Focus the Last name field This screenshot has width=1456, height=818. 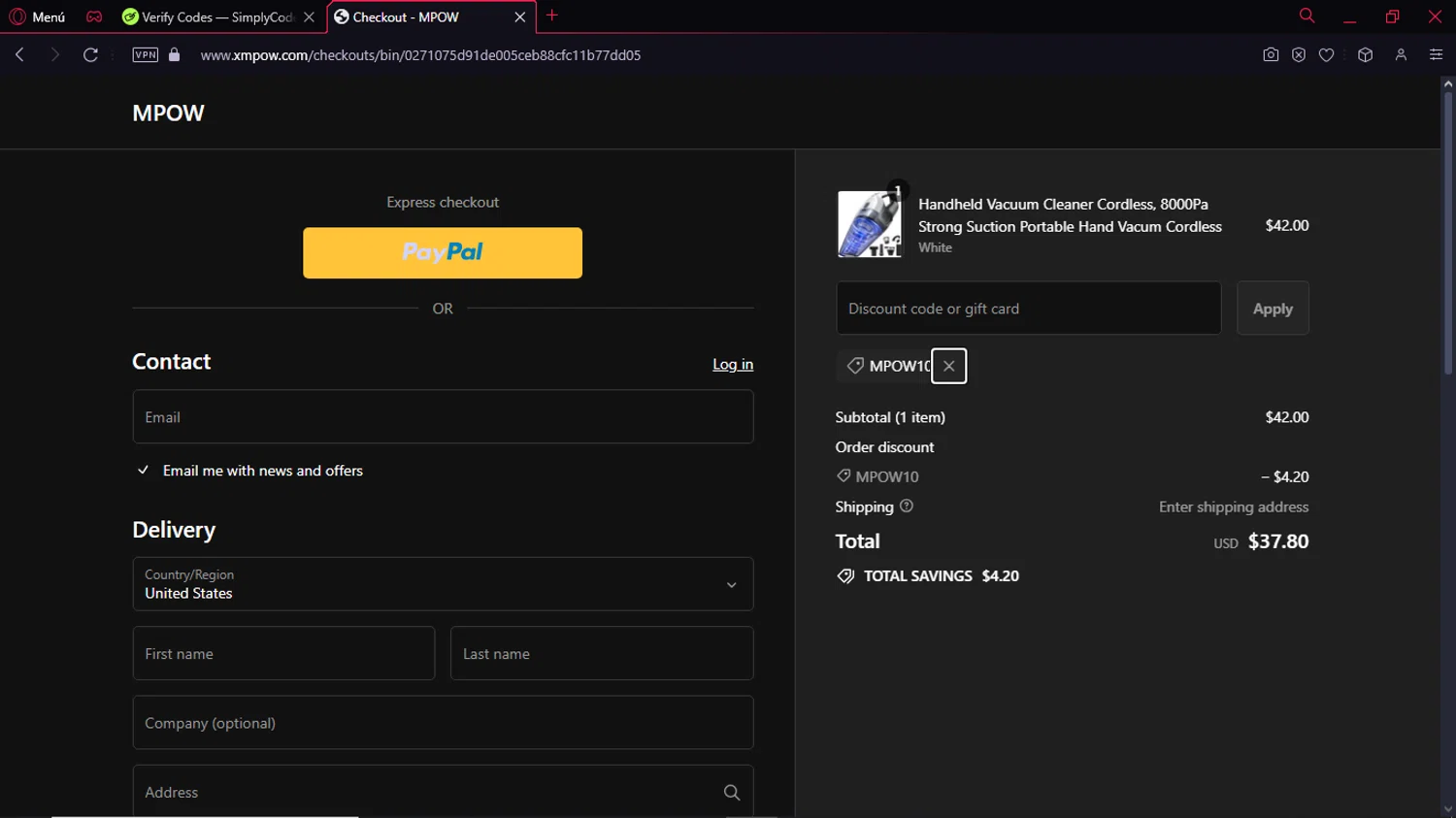pos(602,653)
